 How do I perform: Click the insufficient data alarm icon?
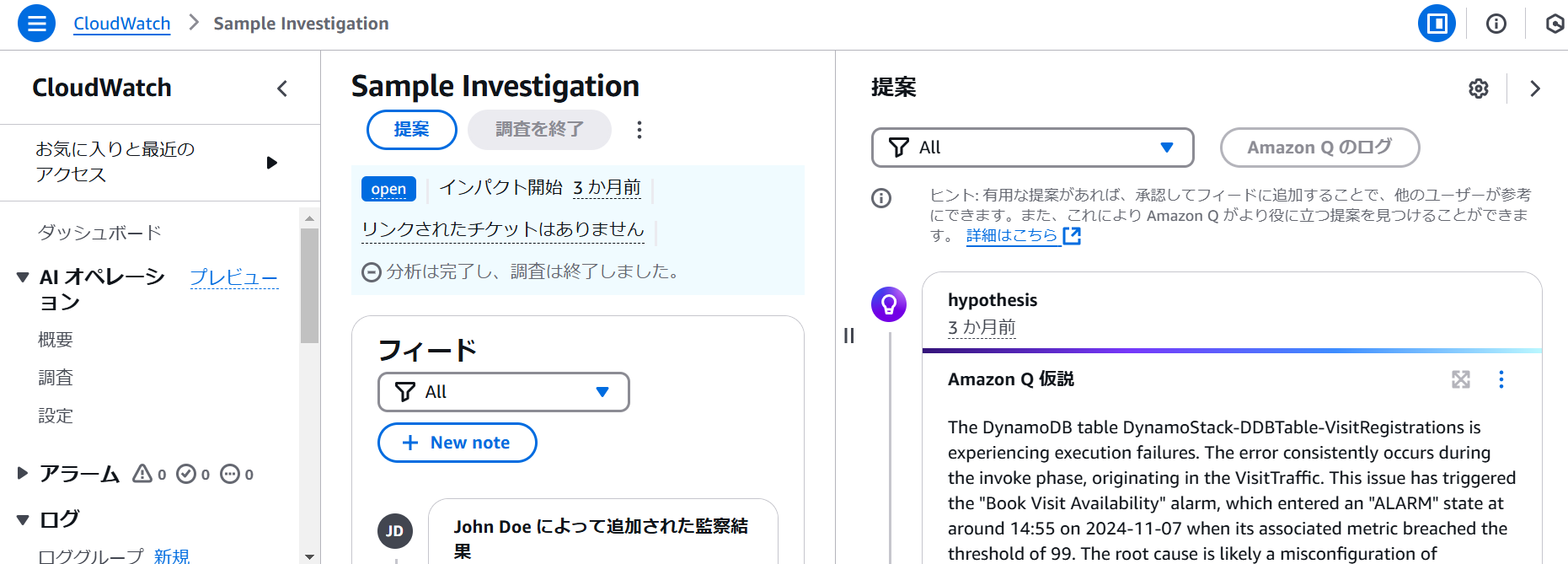pos(230,474)
